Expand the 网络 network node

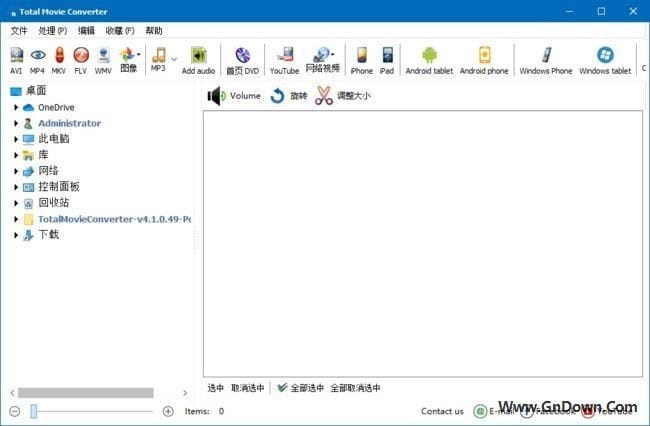[x=16, y=171]
